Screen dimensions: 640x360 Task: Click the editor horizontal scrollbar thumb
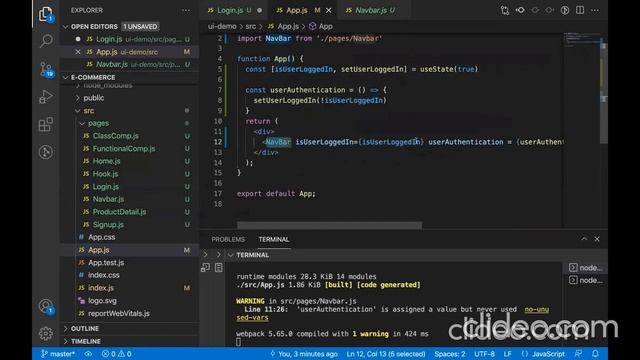click(x=329, y=225)
